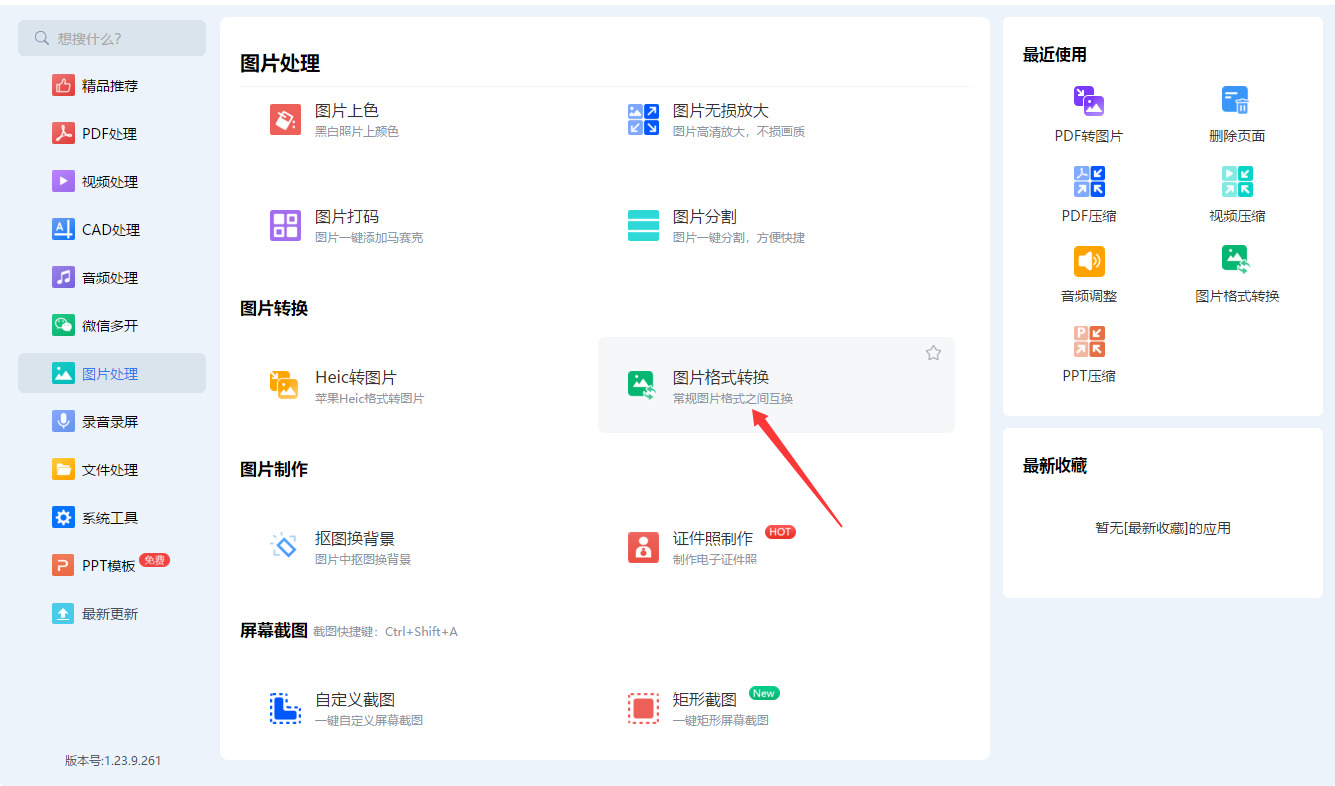This screenshot has height=786, width=1335.
Task: Click the 图片打码 title text
Action: [347, 217]
